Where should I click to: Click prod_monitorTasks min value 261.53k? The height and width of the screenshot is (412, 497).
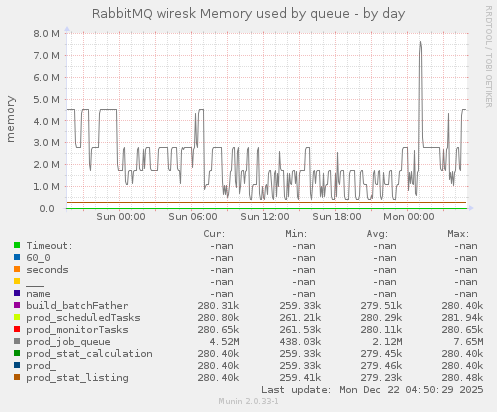(x=300, y=330)
